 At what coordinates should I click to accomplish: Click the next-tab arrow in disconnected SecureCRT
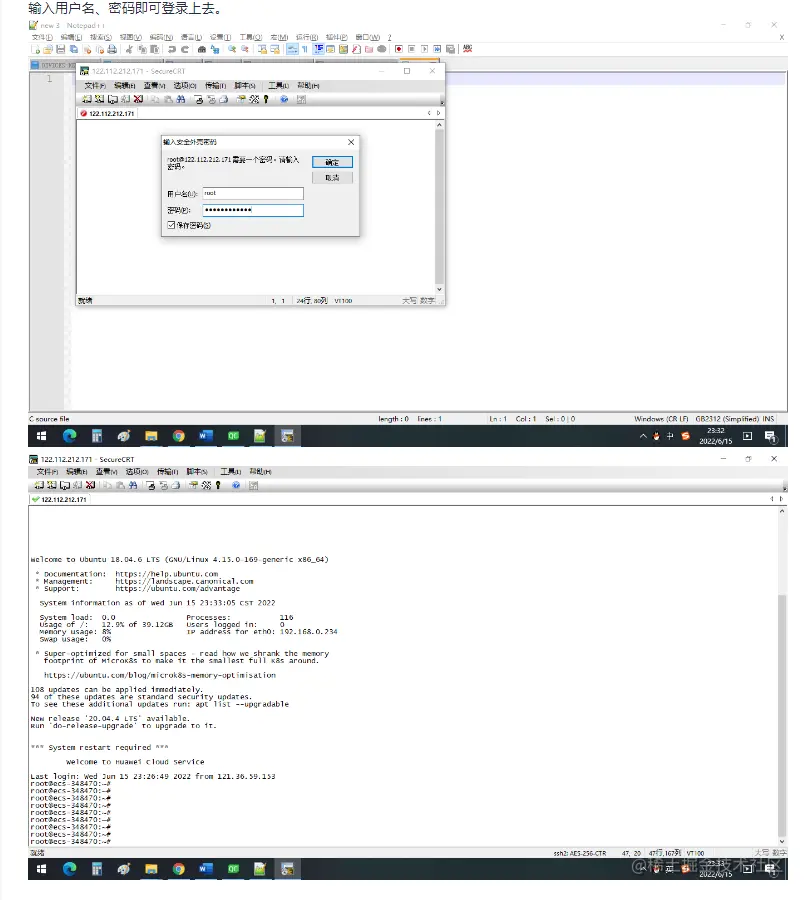(x=438, y=113)
